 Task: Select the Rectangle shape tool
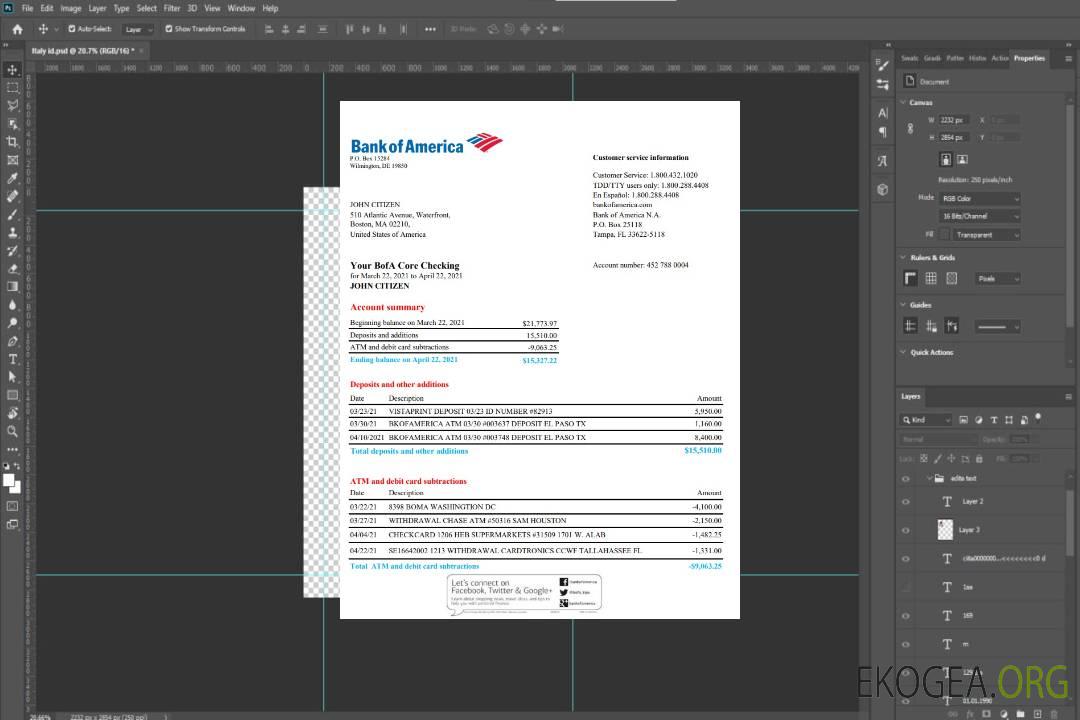[x=12, y=395]
